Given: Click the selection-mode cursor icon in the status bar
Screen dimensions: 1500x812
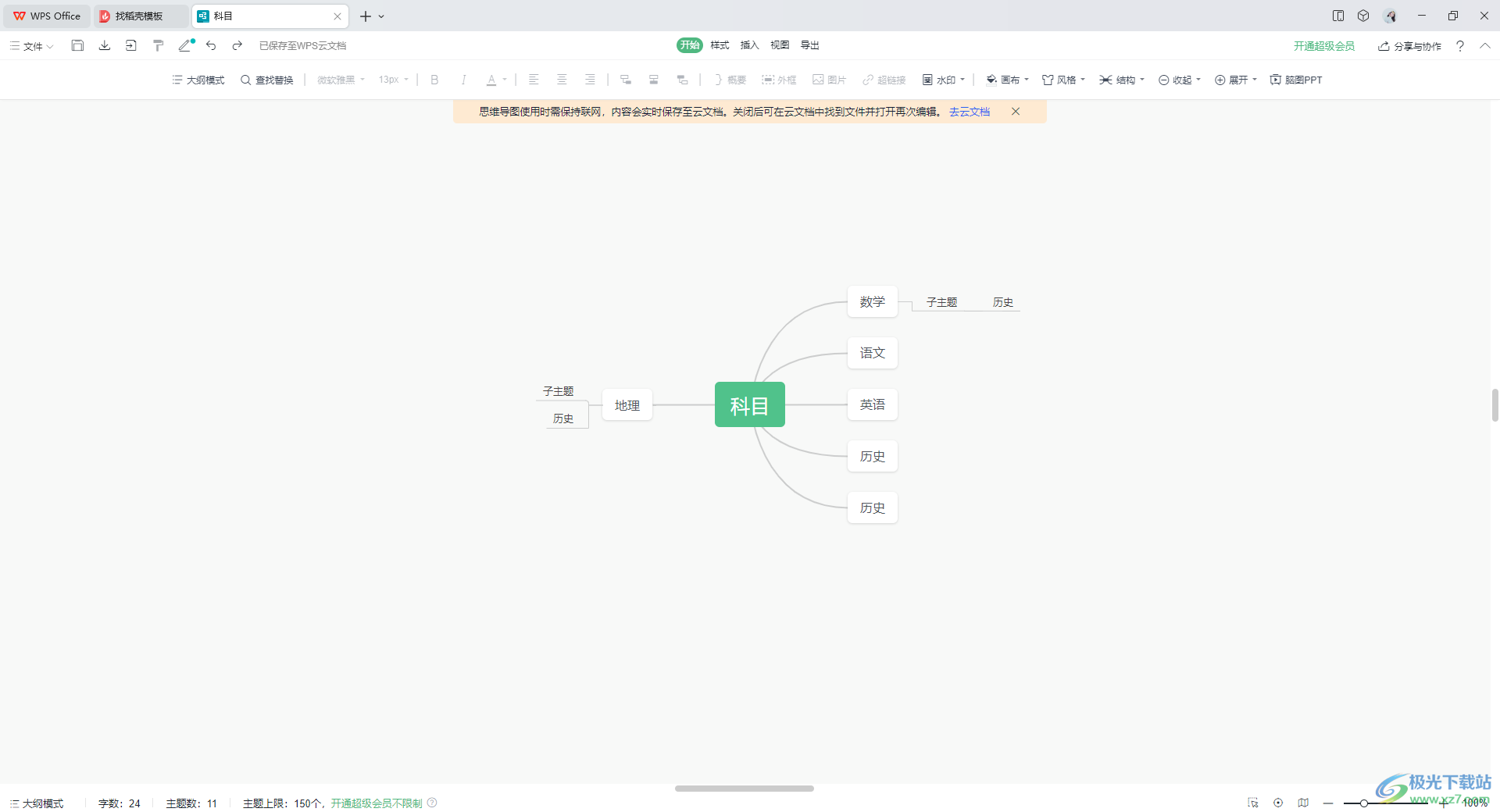Looking at the screenshot, I should click(x=1253, y=803).
